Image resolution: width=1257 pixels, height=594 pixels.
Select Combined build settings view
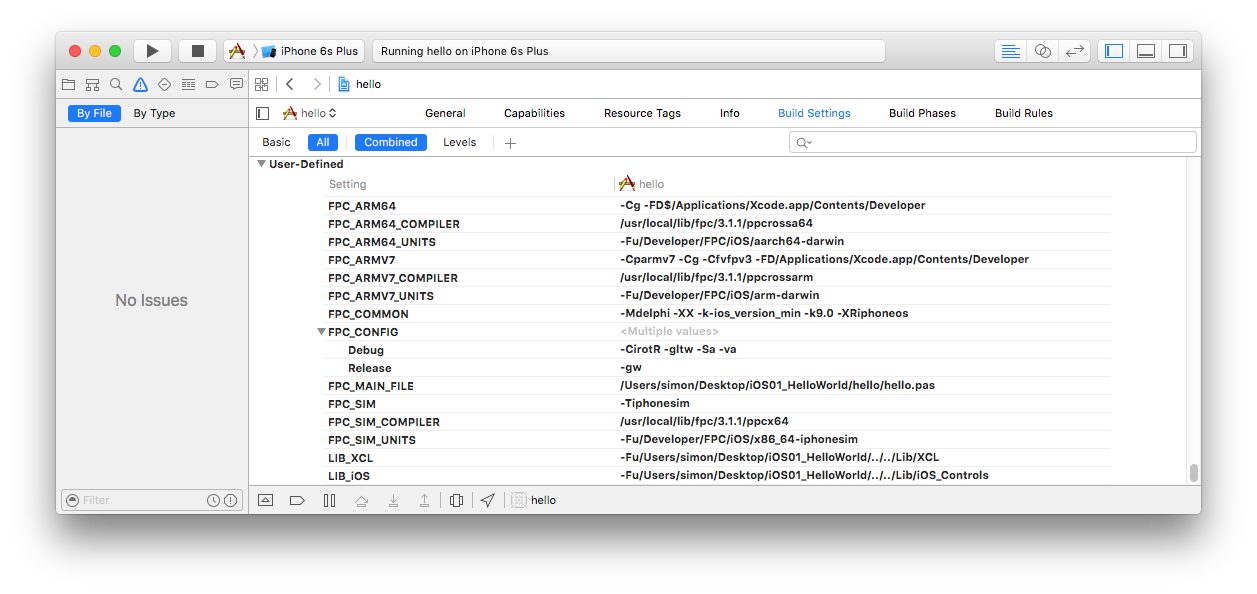click(x=391, y=142)
